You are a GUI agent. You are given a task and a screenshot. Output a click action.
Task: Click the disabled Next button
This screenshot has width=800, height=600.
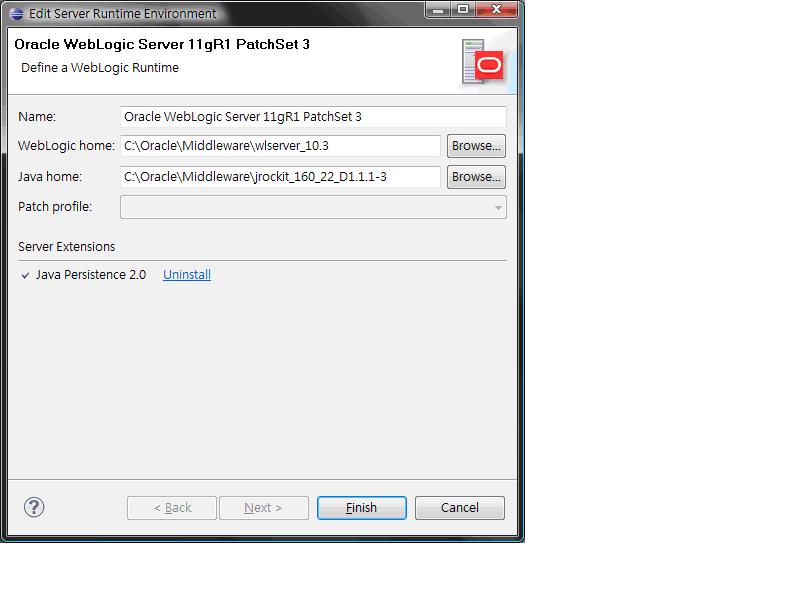pos(264,508)
